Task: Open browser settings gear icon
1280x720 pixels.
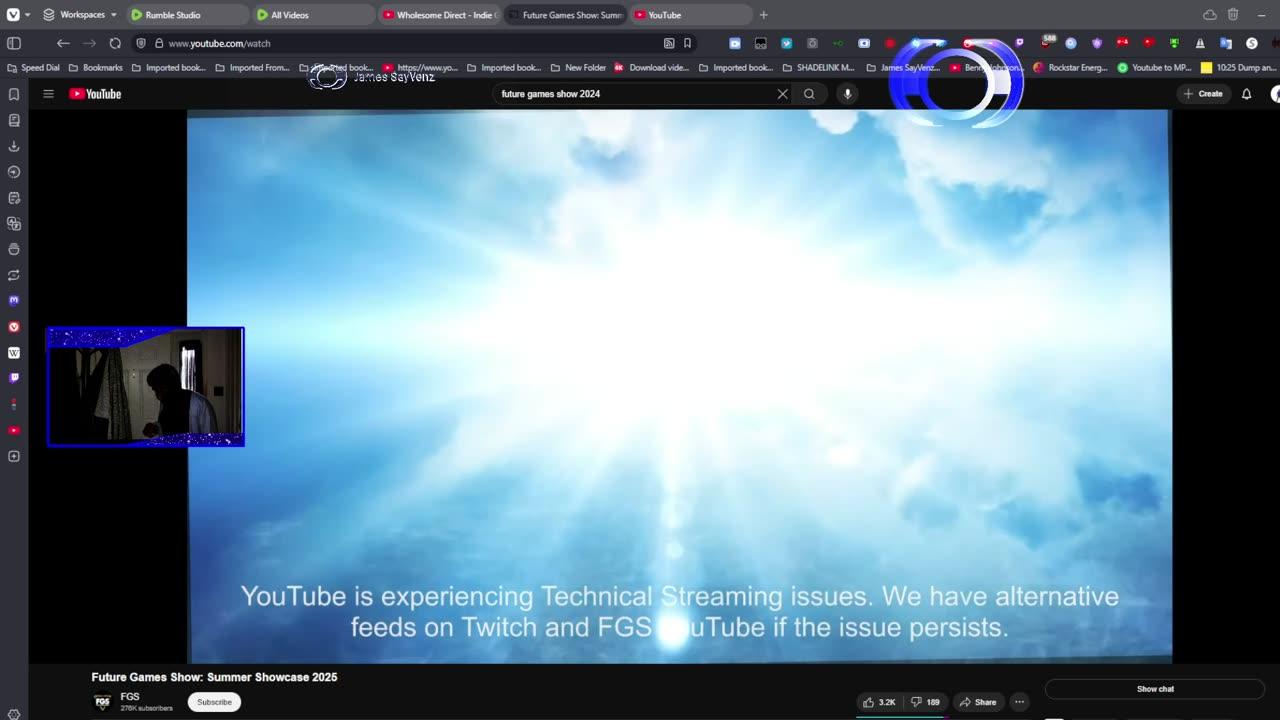Action: (14, 714)
